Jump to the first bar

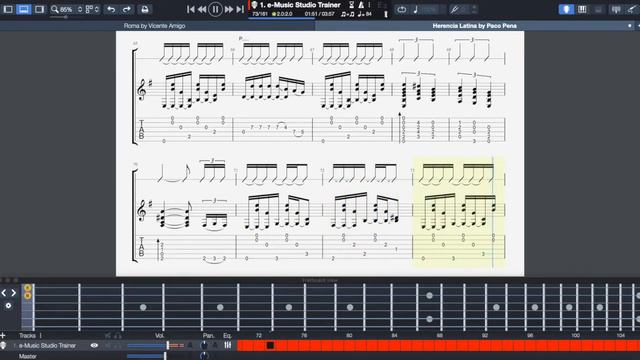tap(191, 9)
